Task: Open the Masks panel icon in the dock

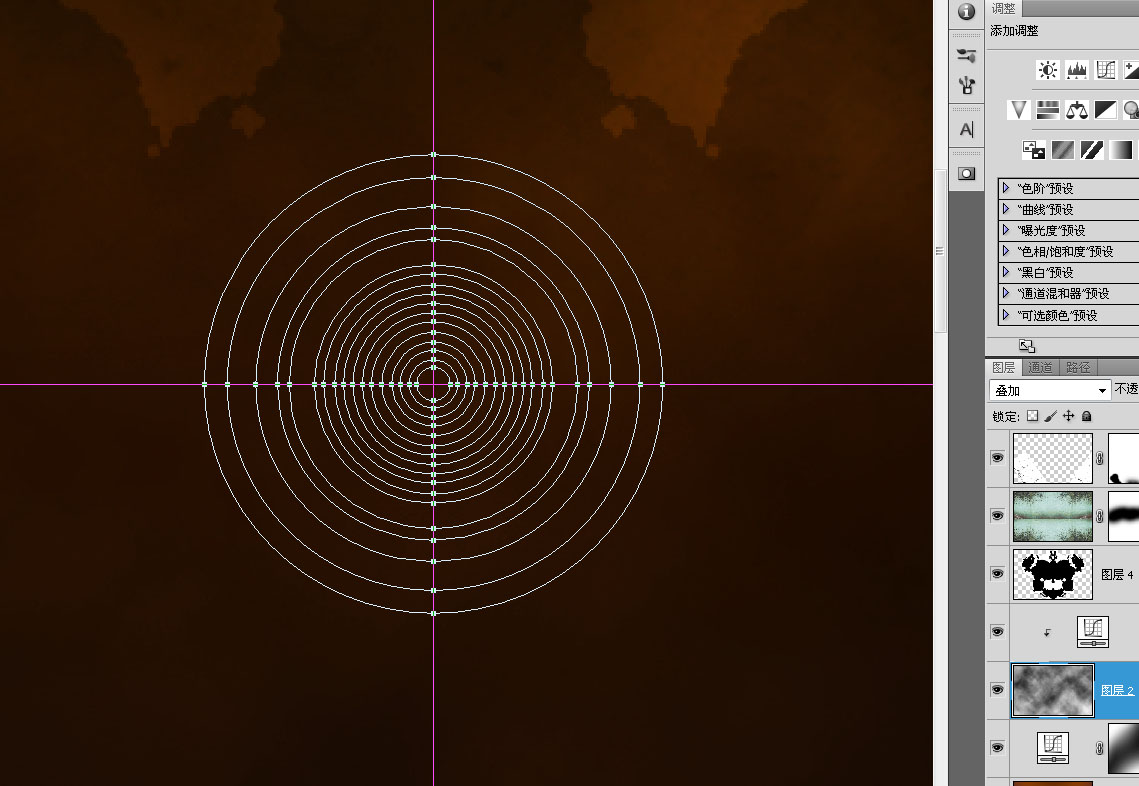Action: coord(966,174)
